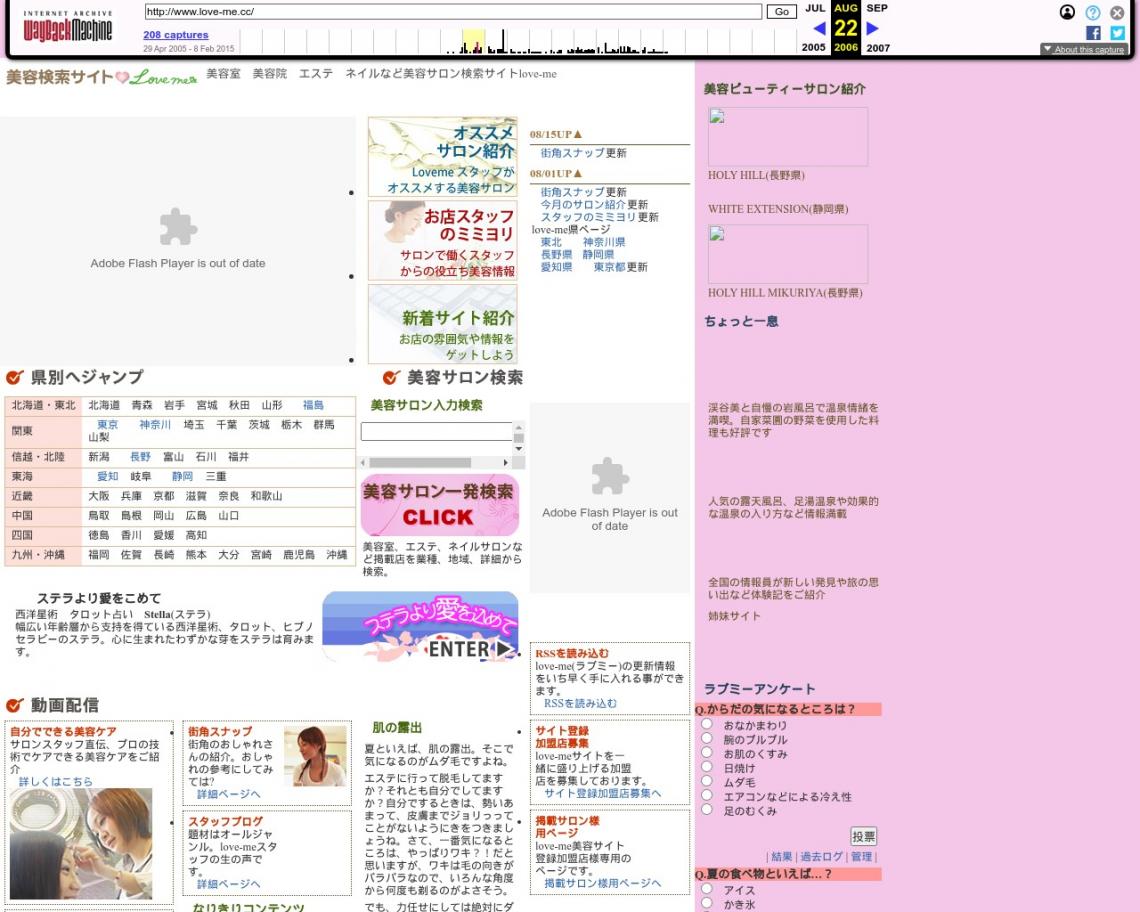Open the 208 captures link

coord(176,35)
